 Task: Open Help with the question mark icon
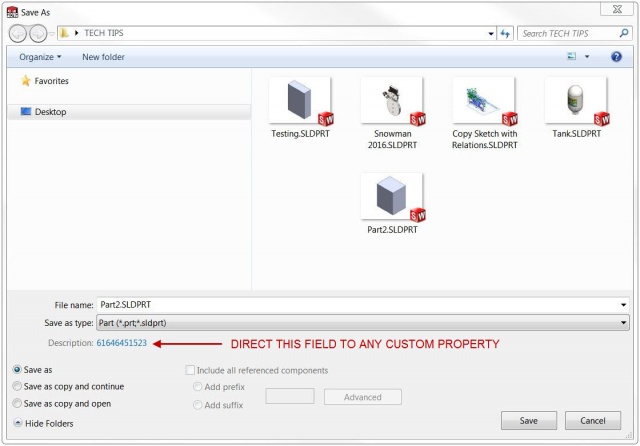(616, 57)
